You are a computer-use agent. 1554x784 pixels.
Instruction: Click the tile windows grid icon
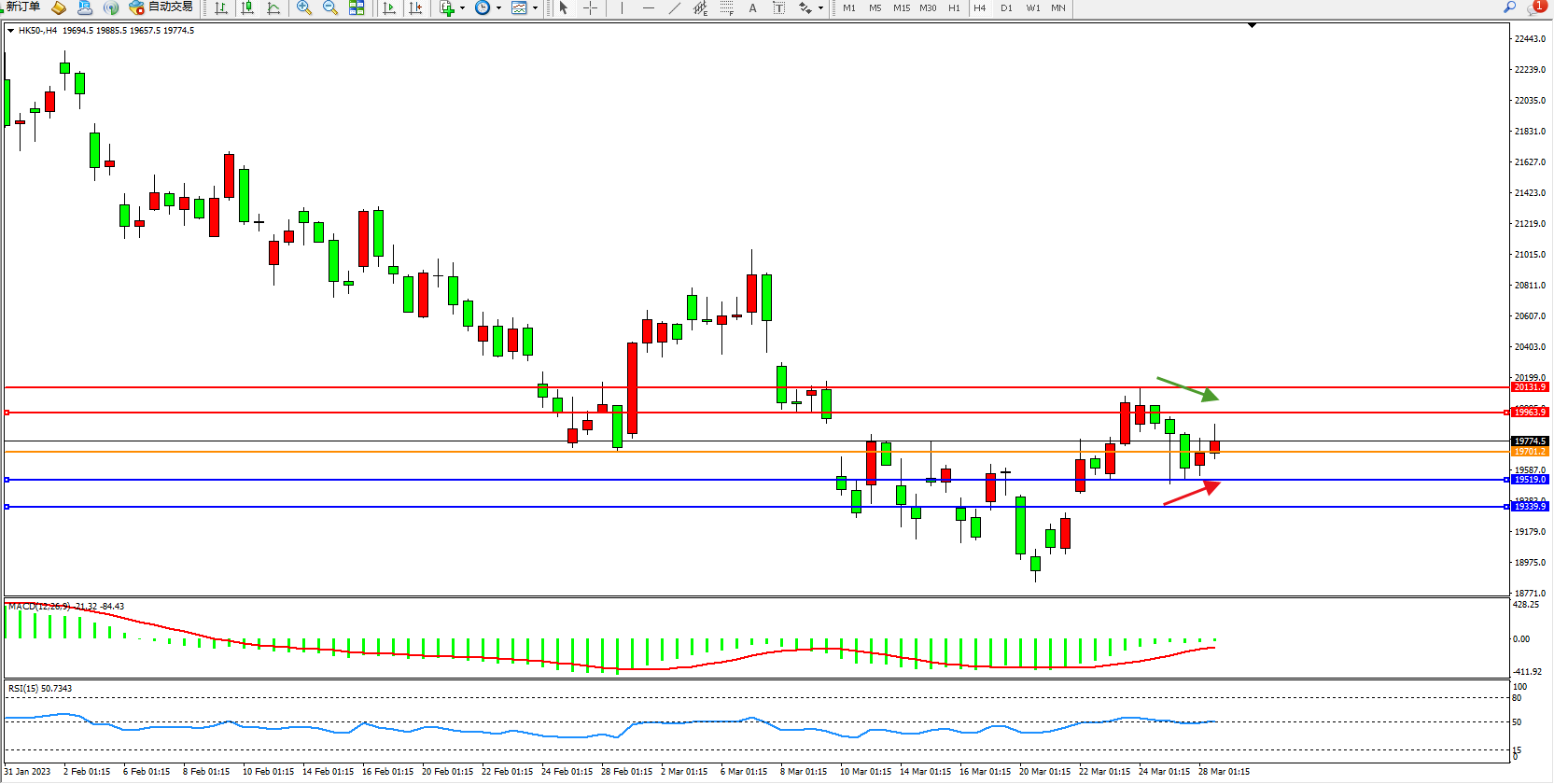pos(357,8)
